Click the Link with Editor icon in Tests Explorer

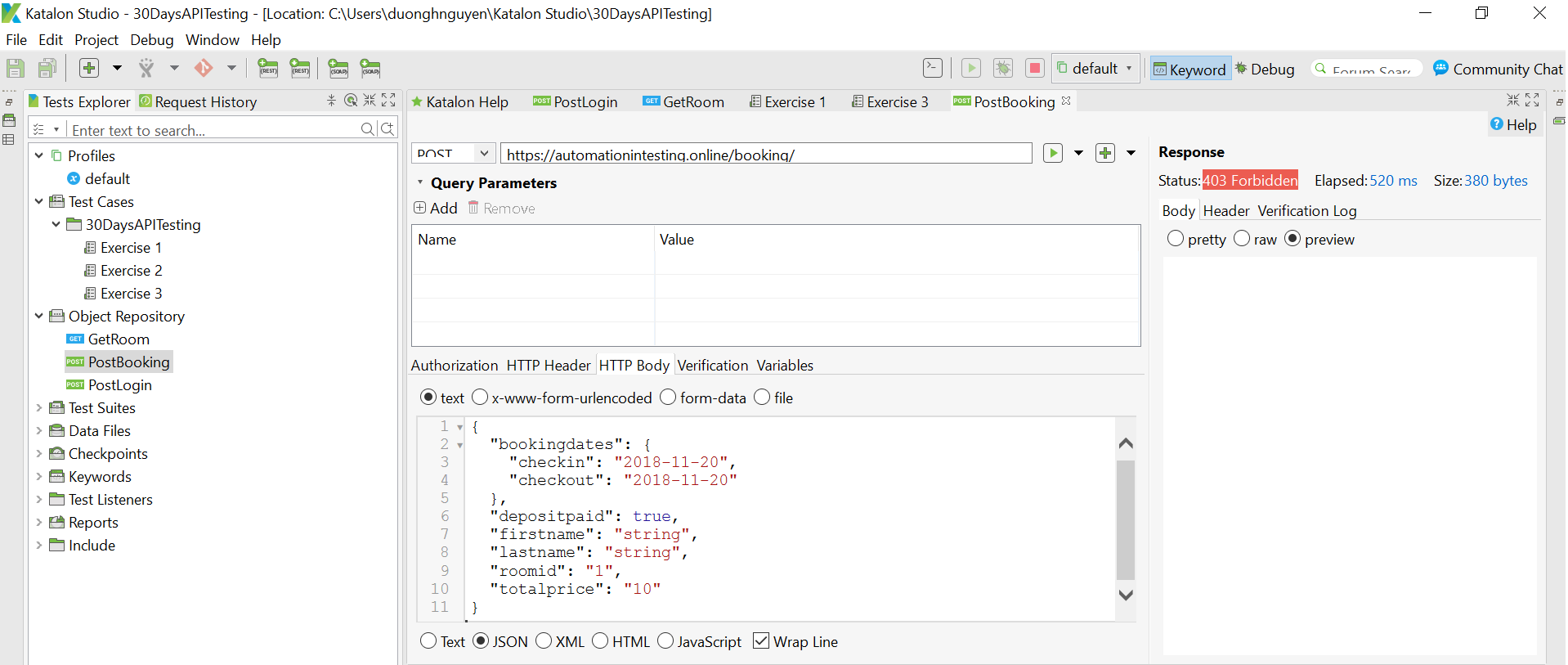point(351,101)
